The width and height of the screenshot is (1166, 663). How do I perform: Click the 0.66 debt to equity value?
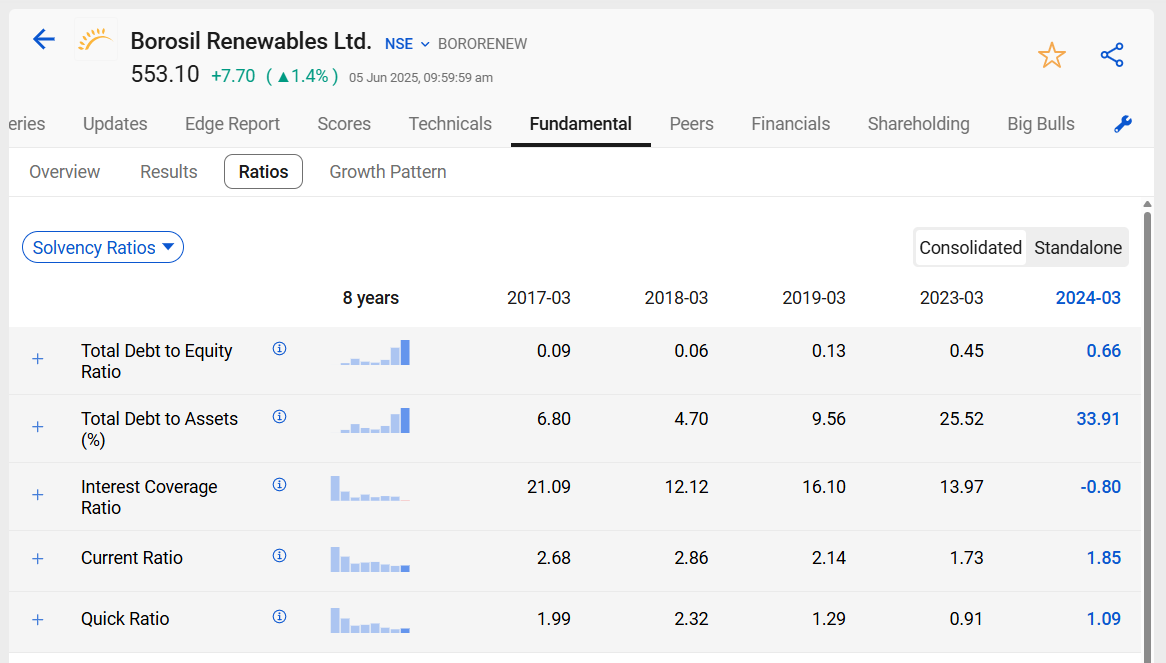coord(1104,351)
